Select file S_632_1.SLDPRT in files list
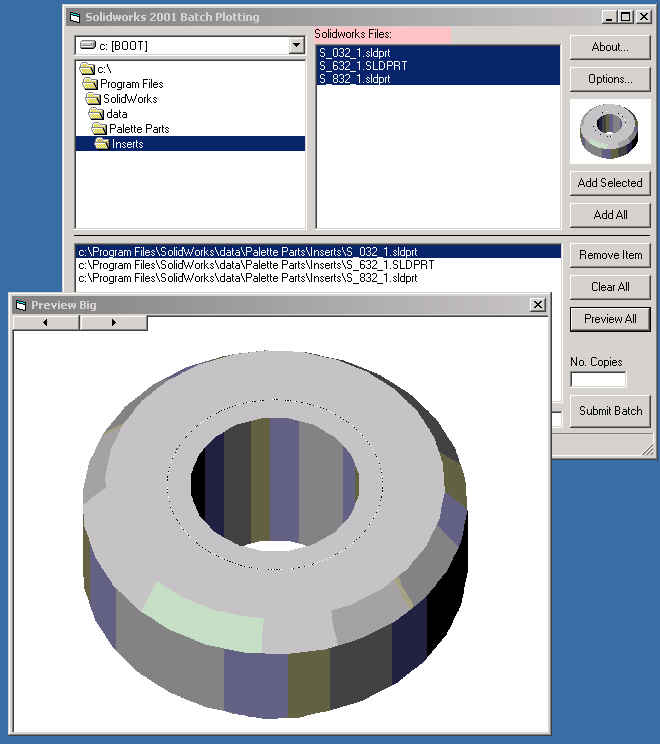 [363, 65]
